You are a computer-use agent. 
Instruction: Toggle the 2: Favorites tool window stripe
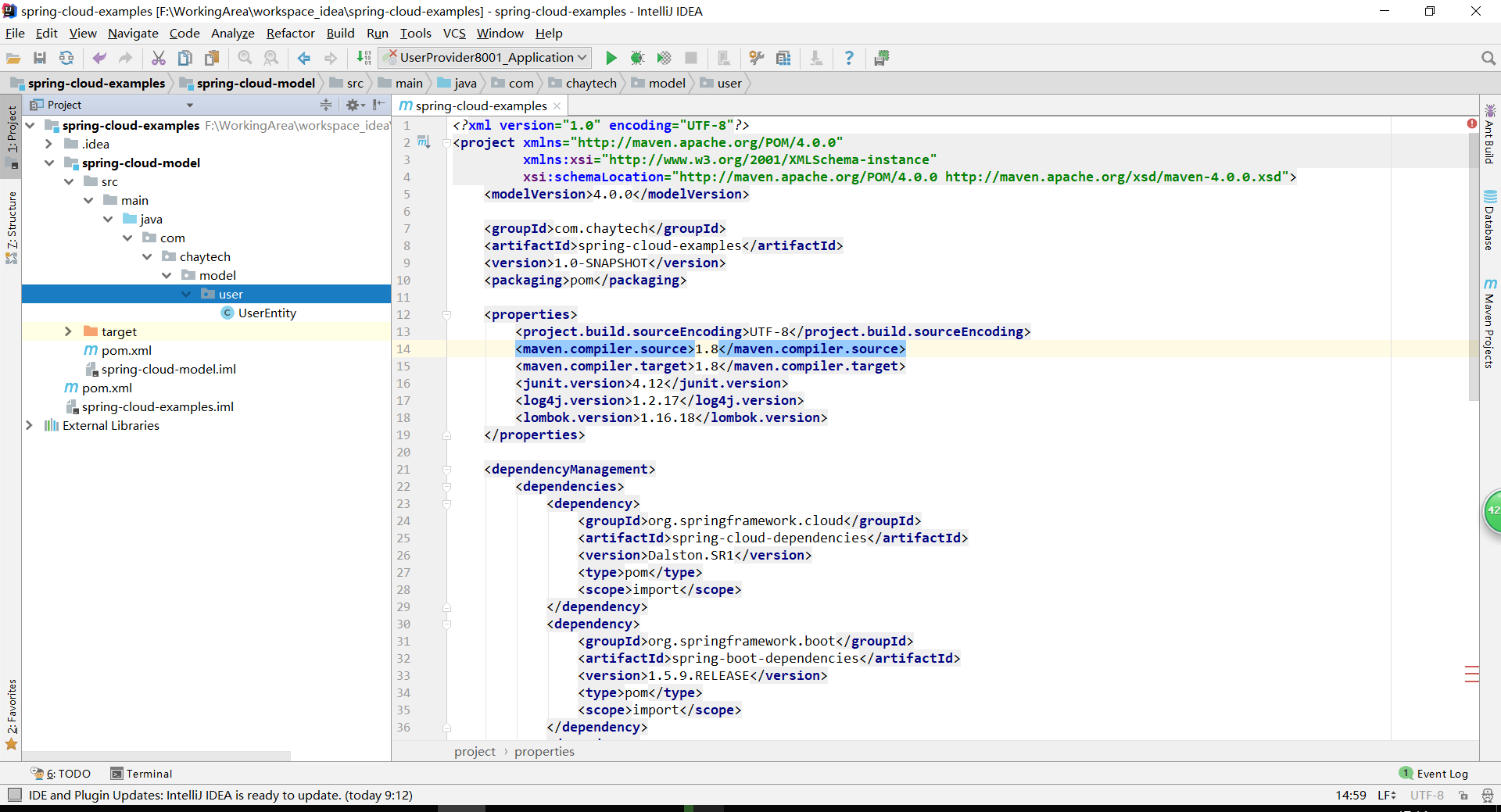[12, 714]
